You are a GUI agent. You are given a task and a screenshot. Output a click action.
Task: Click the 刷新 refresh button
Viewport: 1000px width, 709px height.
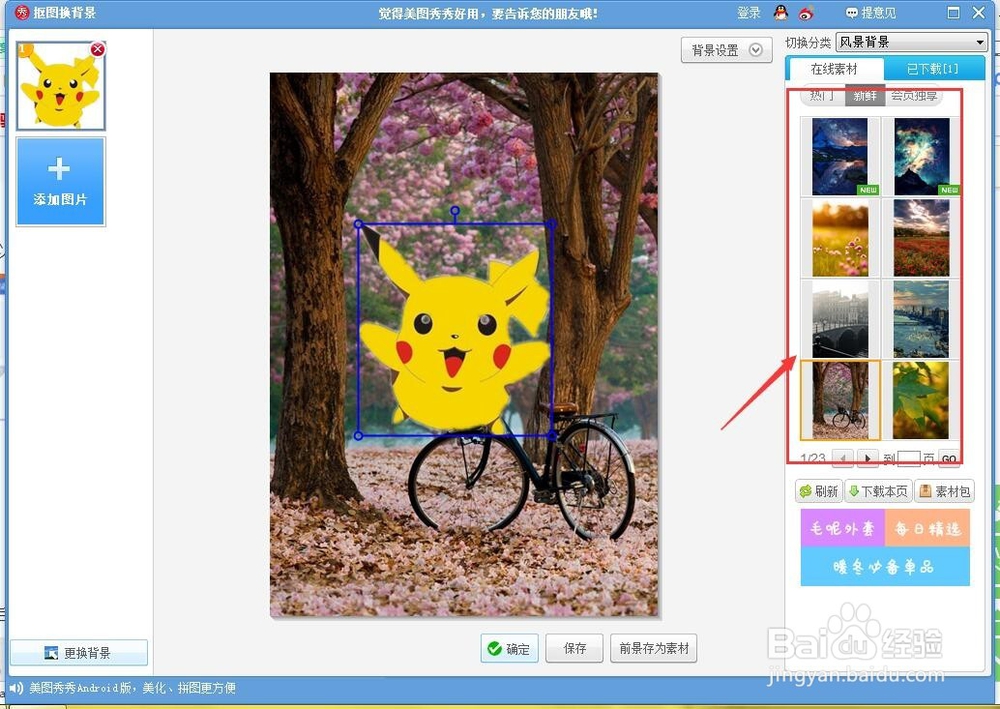[x=819, y=491]
